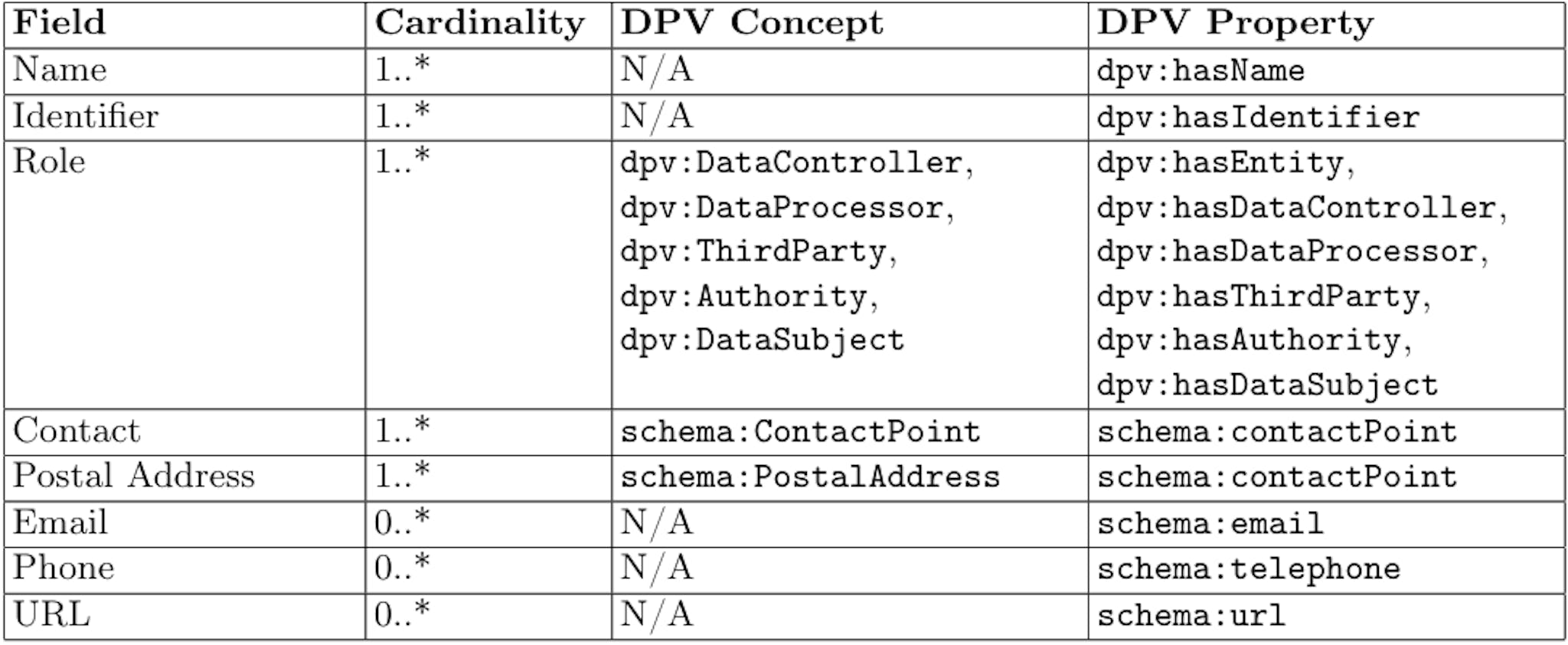Click the "Role" field cell

(x=50, y=162)
